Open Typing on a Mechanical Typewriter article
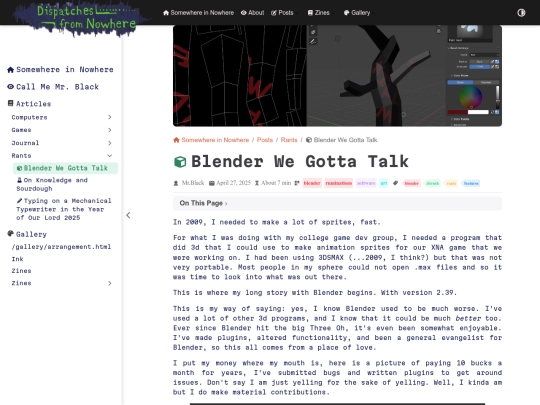Viewport: 540px width, 405px height. [x=64, y=209]
